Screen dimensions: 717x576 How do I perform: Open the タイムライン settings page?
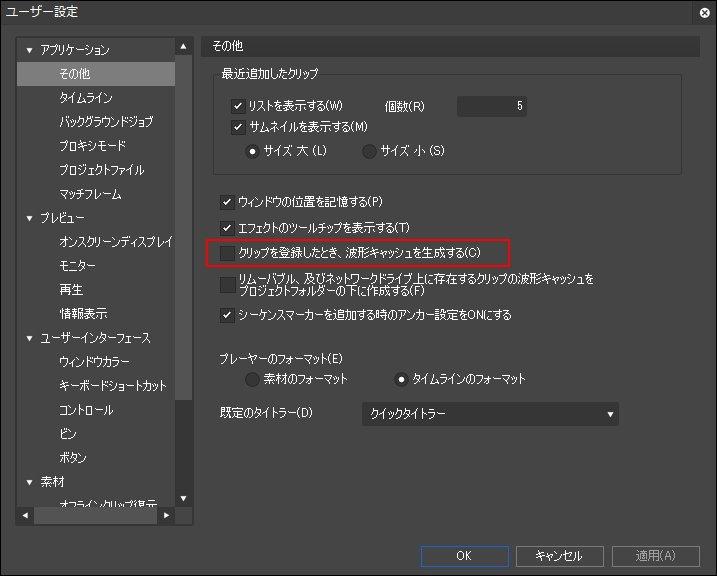86,98
